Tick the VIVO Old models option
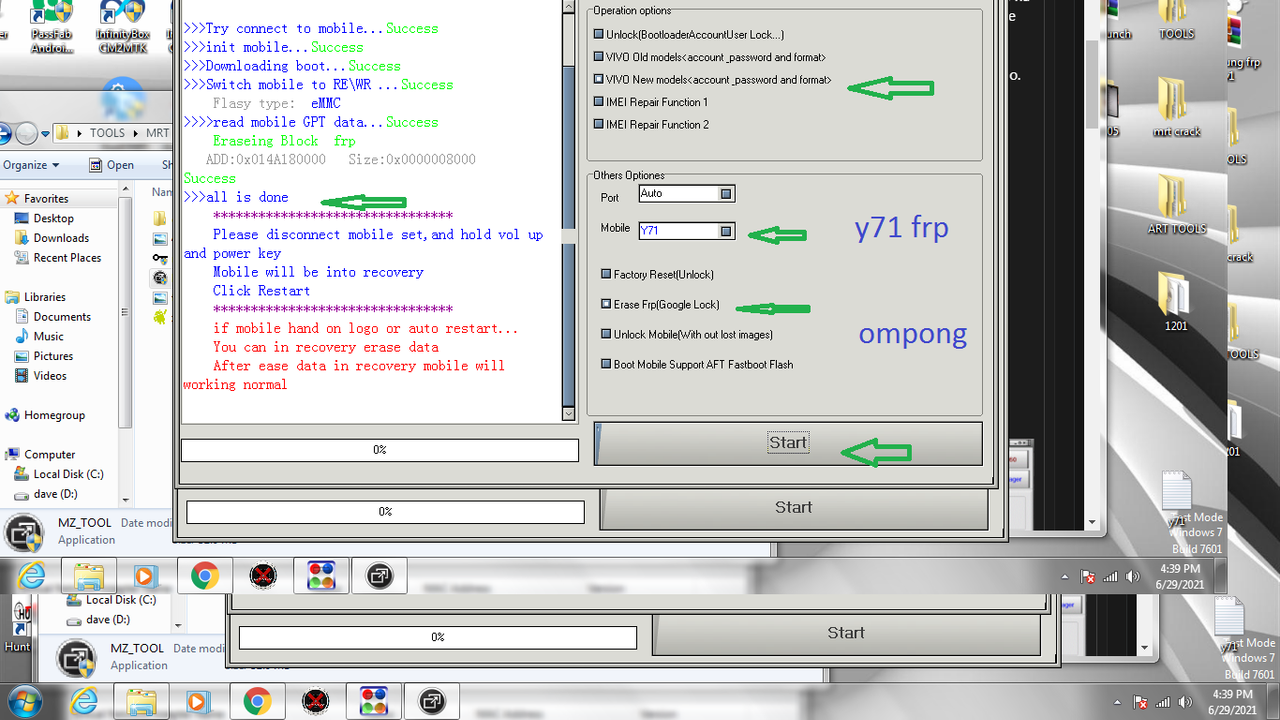 coord(599,57)
